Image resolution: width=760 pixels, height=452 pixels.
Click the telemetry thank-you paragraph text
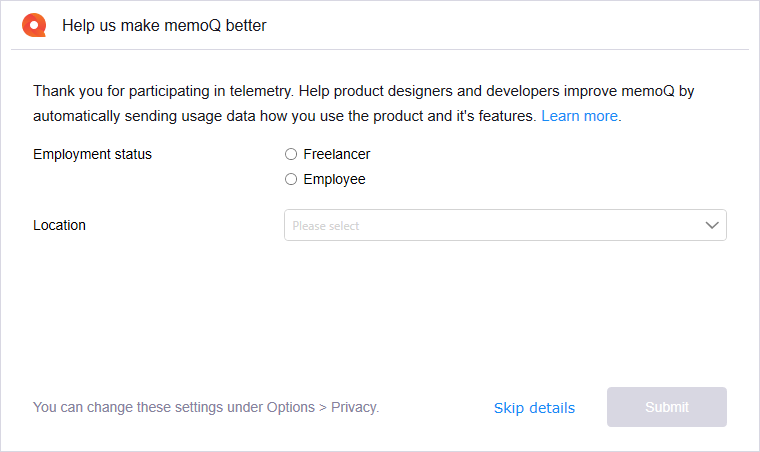pos(364,103)
